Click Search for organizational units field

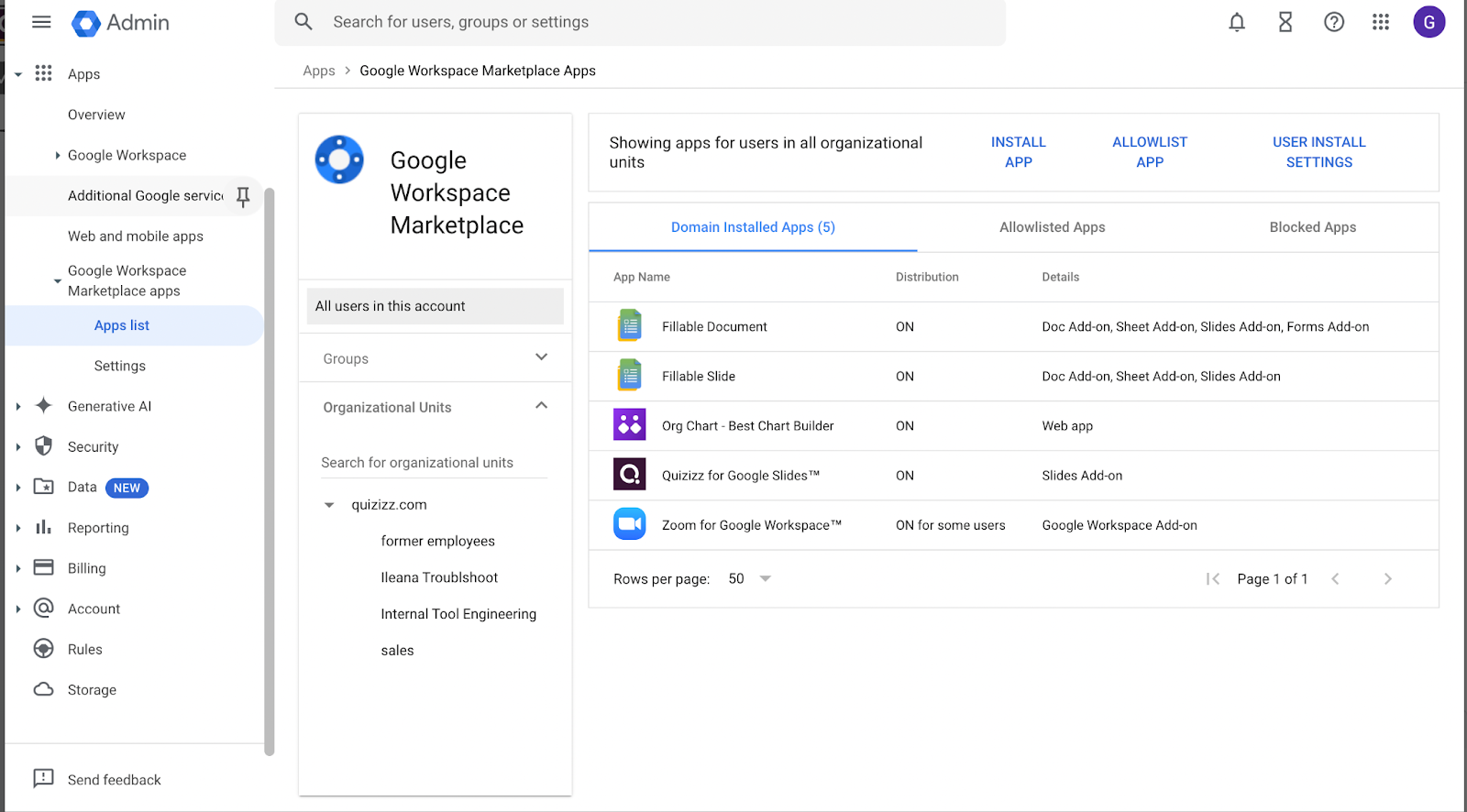pos(434,463)
